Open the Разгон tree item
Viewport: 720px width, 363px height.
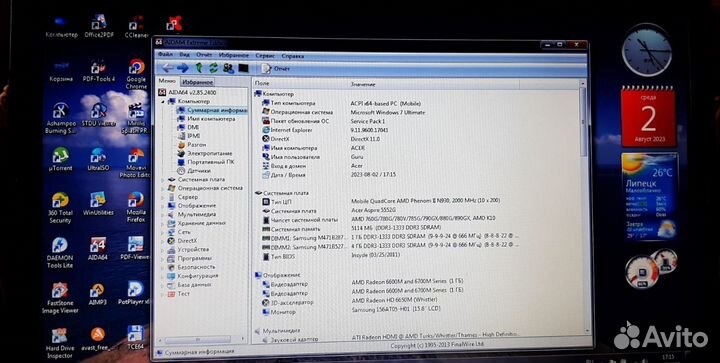click(191, 145)
